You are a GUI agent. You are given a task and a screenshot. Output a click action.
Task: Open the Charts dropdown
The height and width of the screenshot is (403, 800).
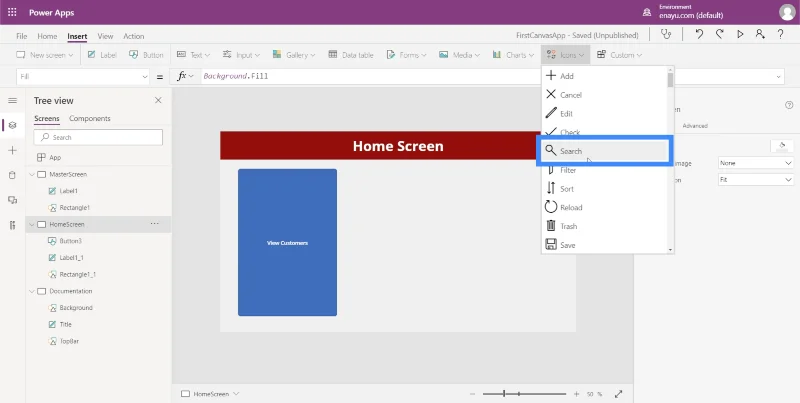[513, 55]
